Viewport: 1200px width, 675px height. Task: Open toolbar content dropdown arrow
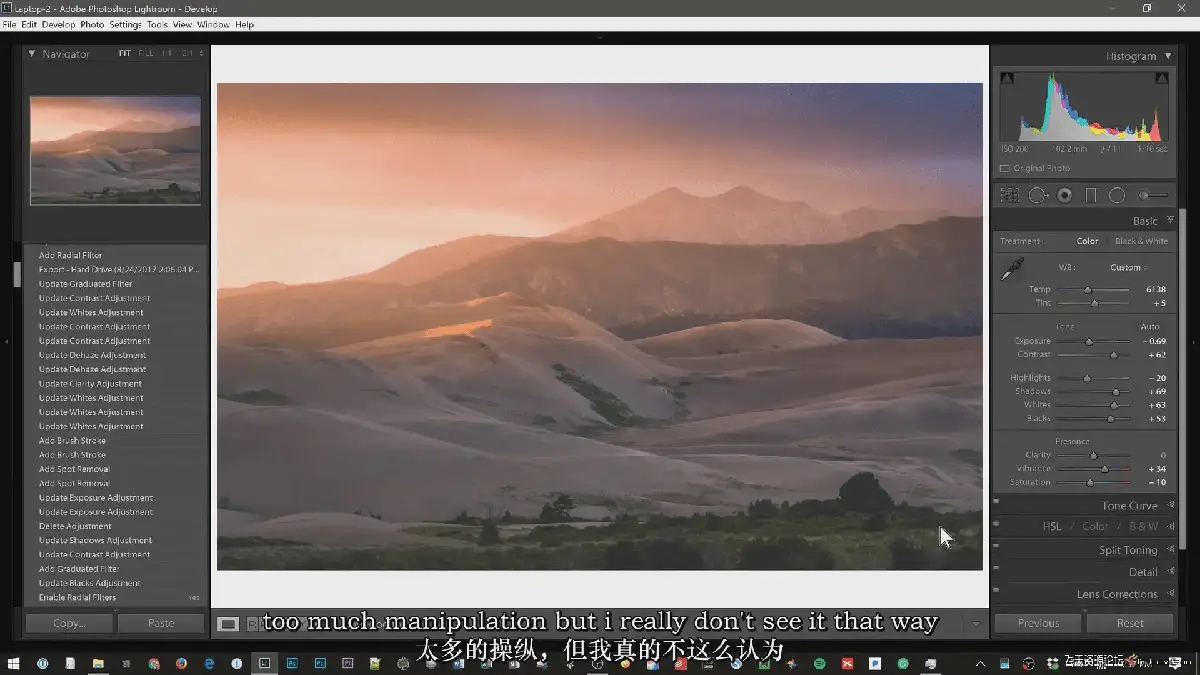(x=976, y=624)
